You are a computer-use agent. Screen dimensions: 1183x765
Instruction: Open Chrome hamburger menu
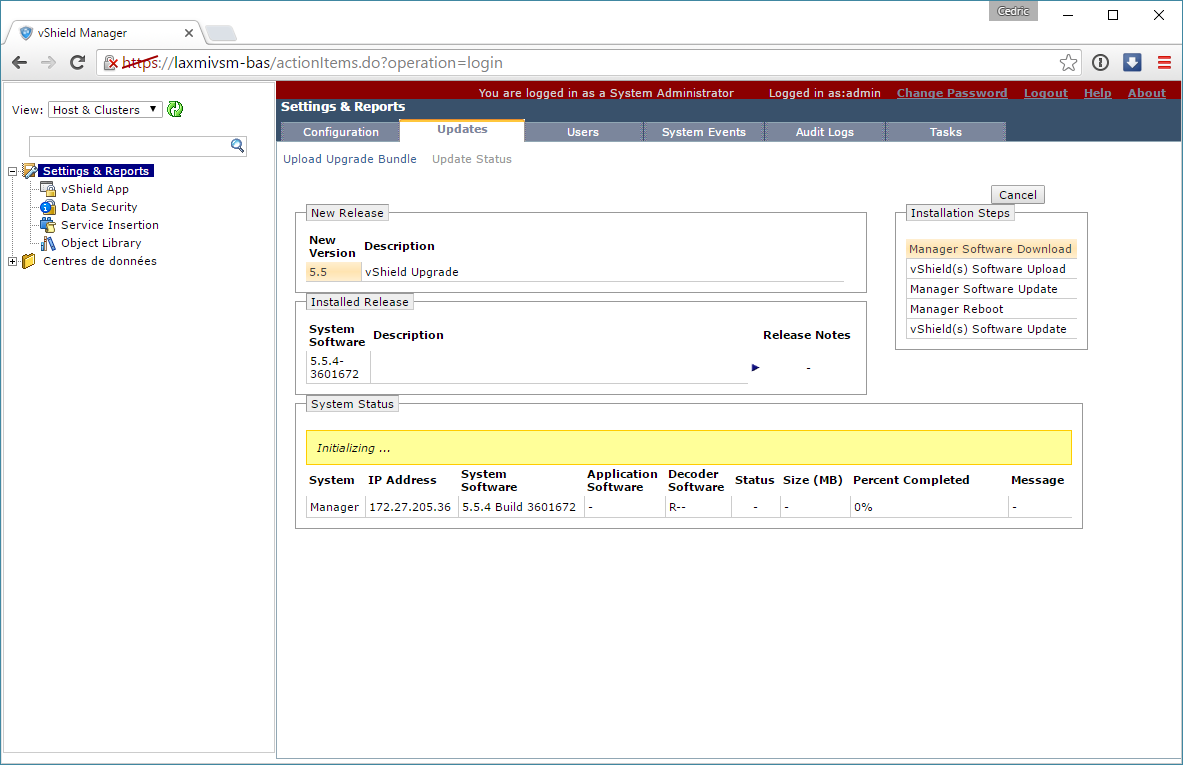point(1164,63)
